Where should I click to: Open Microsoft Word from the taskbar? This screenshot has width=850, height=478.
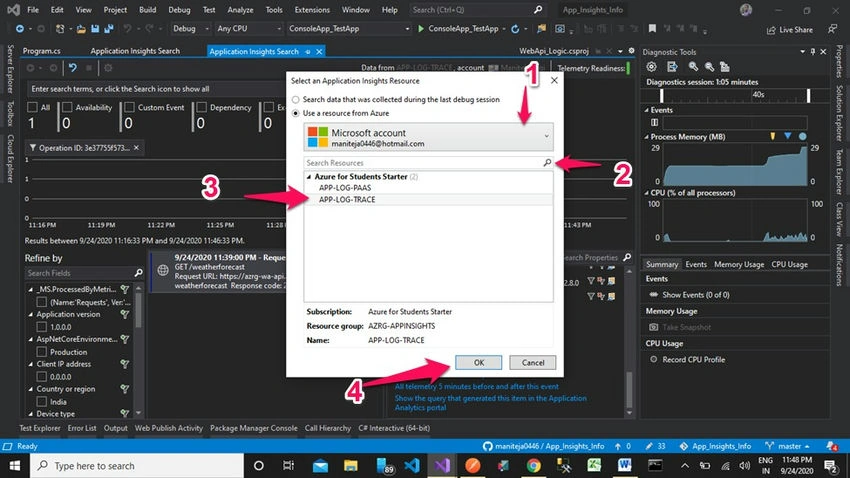coord(624,466)
